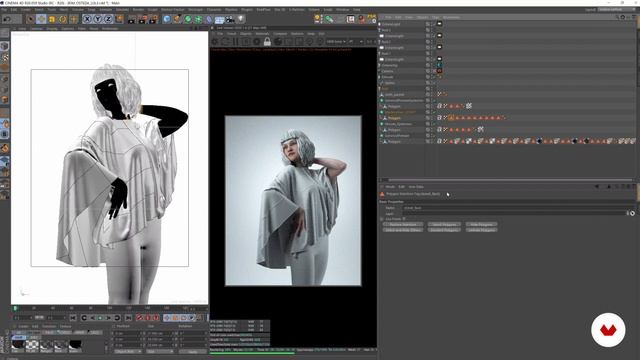Click Deselect Polygons button
This screenshot has height=360, width=640.
tap(444, 230)
